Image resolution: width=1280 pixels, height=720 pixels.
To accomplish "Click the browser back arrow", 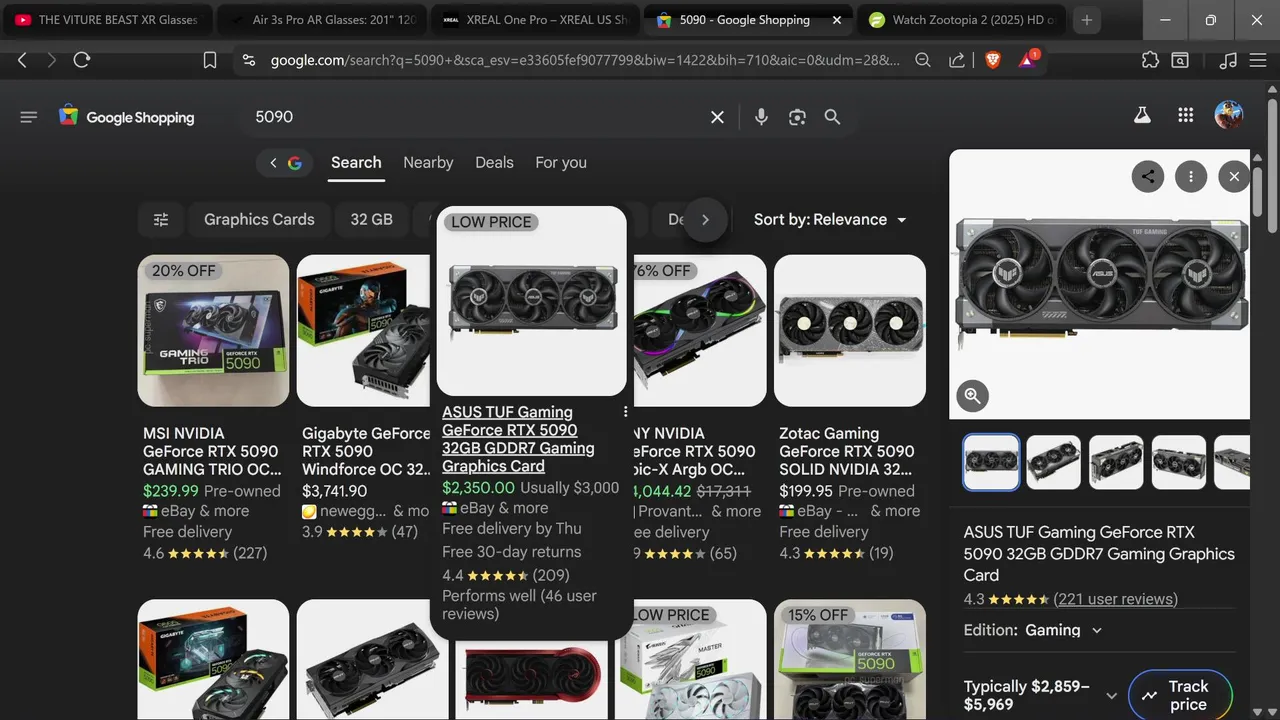I will 22,60.
